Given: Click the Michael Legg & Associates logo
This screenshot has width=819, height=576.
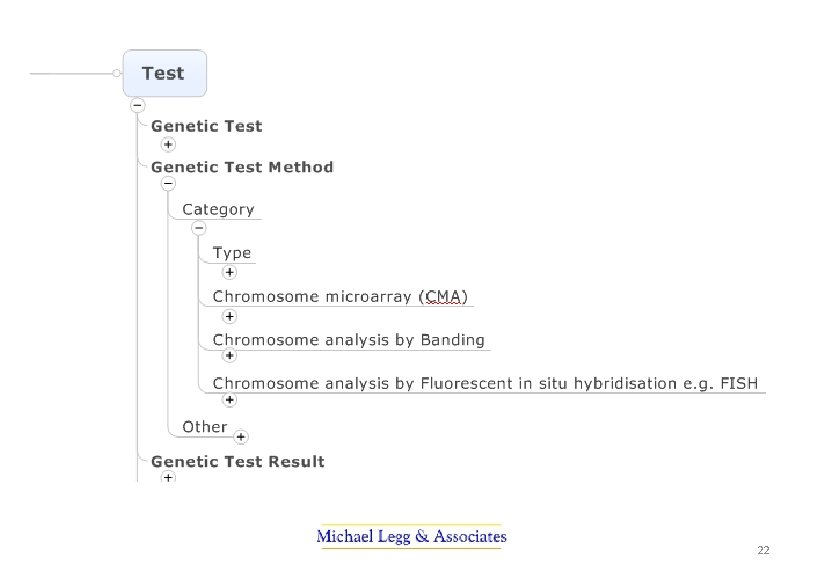Looking at the screenshot, I should pyautogui.click(x=411, y=537).
